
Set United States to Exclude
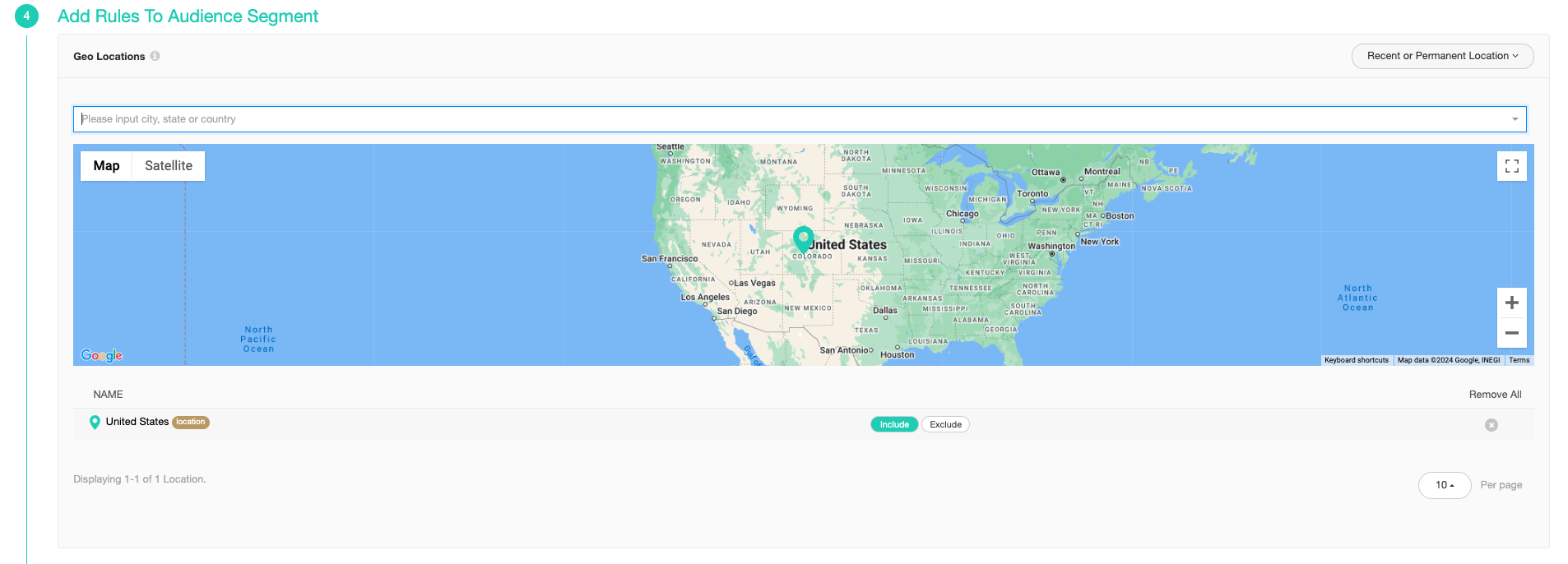pyautogui.click(x=945, y=424)
